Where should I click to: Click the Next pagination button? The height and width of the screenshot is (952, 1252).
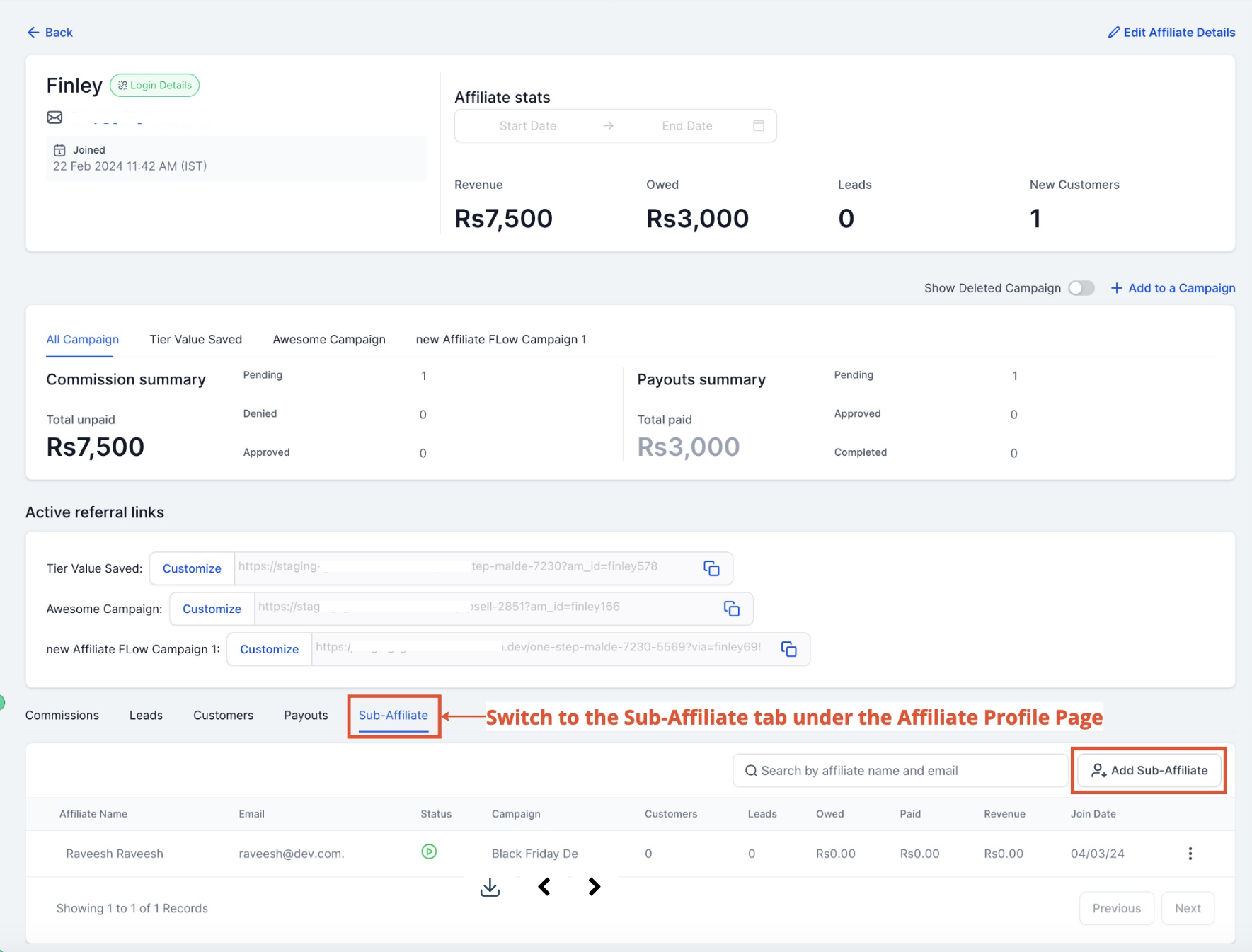(x=1188, y=908)
